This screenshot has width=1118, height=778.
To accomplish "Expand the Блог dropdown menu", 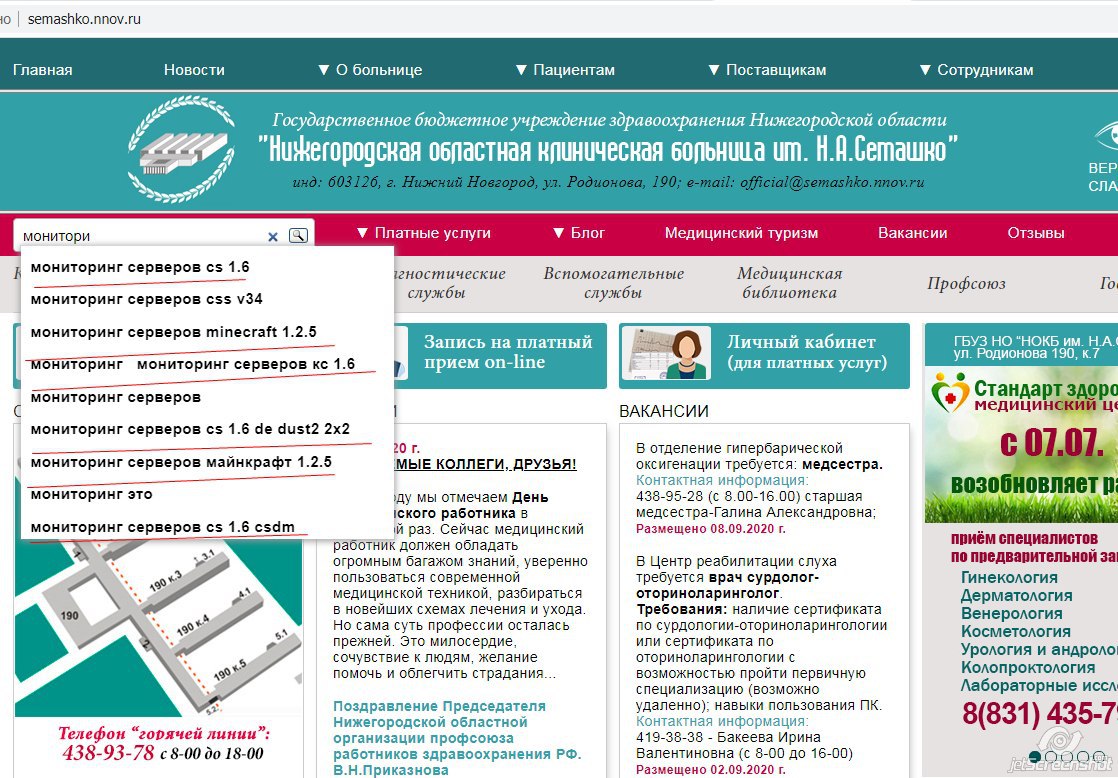I will (579, 233).
